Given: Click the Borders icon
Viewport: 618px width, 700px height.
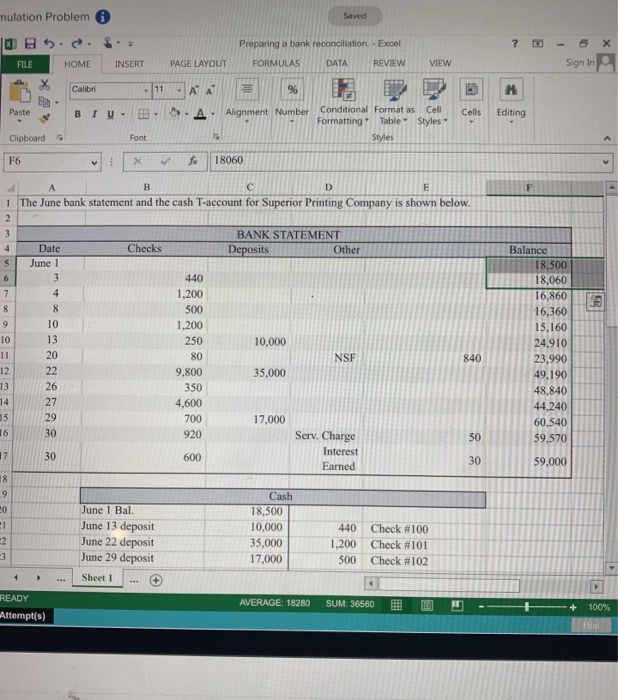Looking at the screenshot, I should pyautogui.click(x=143, y=114).
